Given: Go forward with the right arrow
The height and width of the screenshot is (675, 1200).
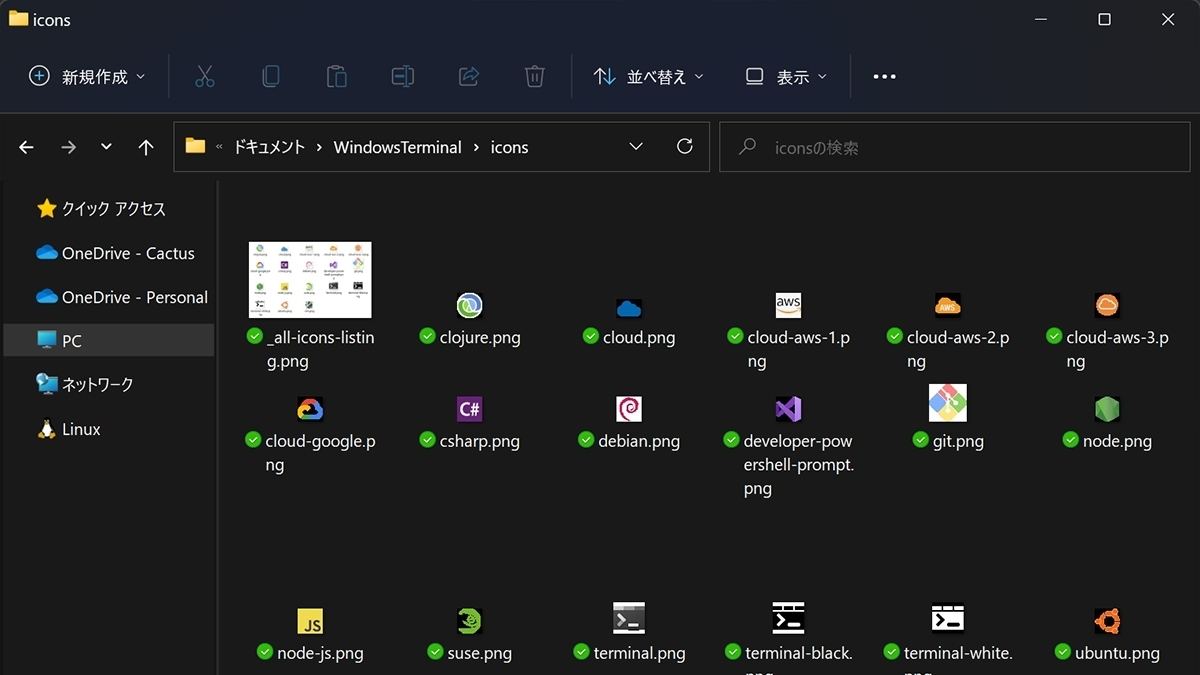Looking at the screenshot, I should click(68, 147).
